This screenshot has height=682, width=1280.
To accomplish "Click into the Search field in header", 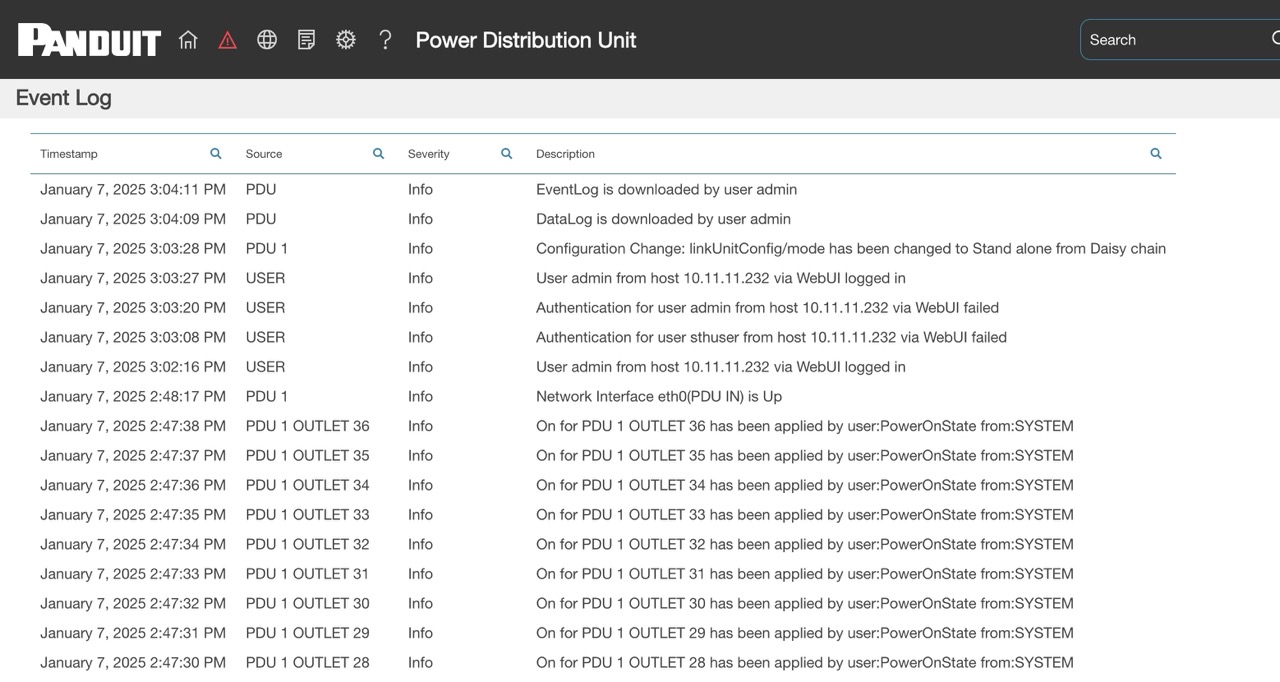I will coord(1180,40).
